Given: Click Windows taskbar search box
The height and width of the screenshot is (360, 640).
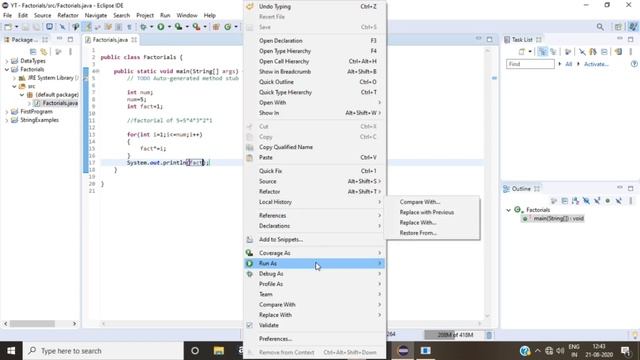Looking at the screenshot, I should click(x=103, y=351).
